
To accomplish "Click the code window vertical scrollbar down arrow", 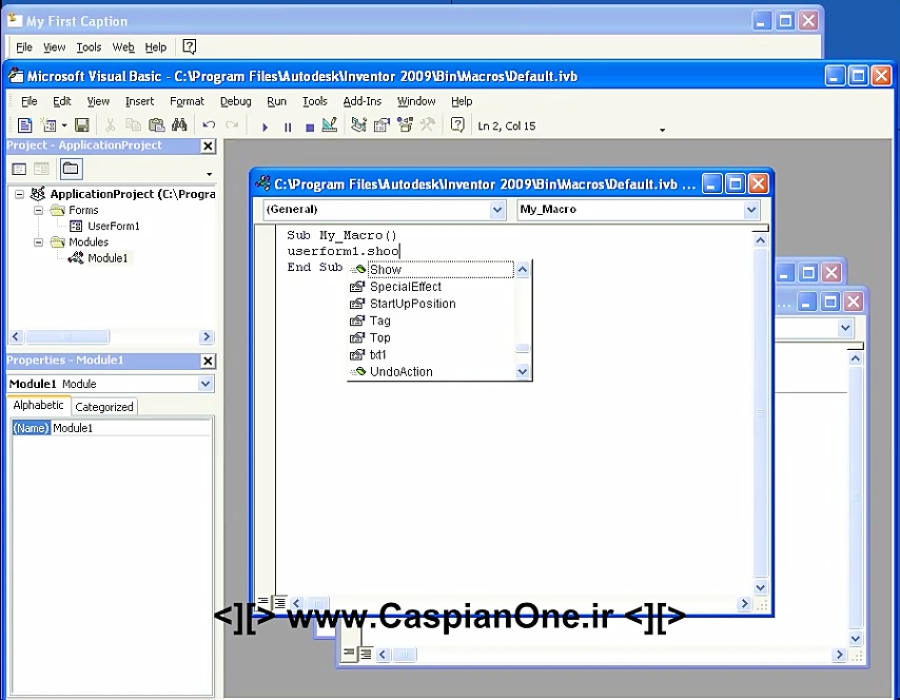I will [x=760, y=588].
